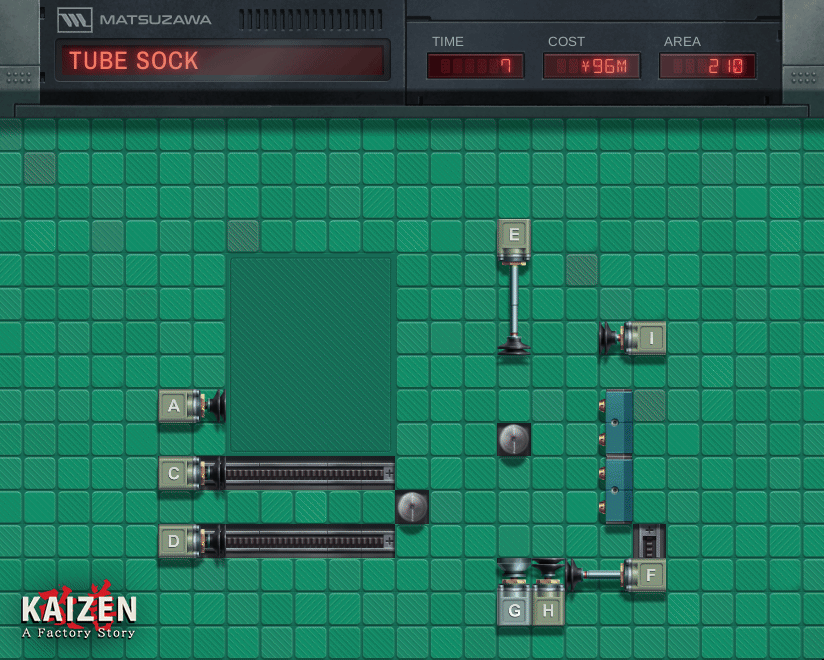Screen dimensions: 824x660
Task: Click the large dark green product area
Action: (311, 355)
